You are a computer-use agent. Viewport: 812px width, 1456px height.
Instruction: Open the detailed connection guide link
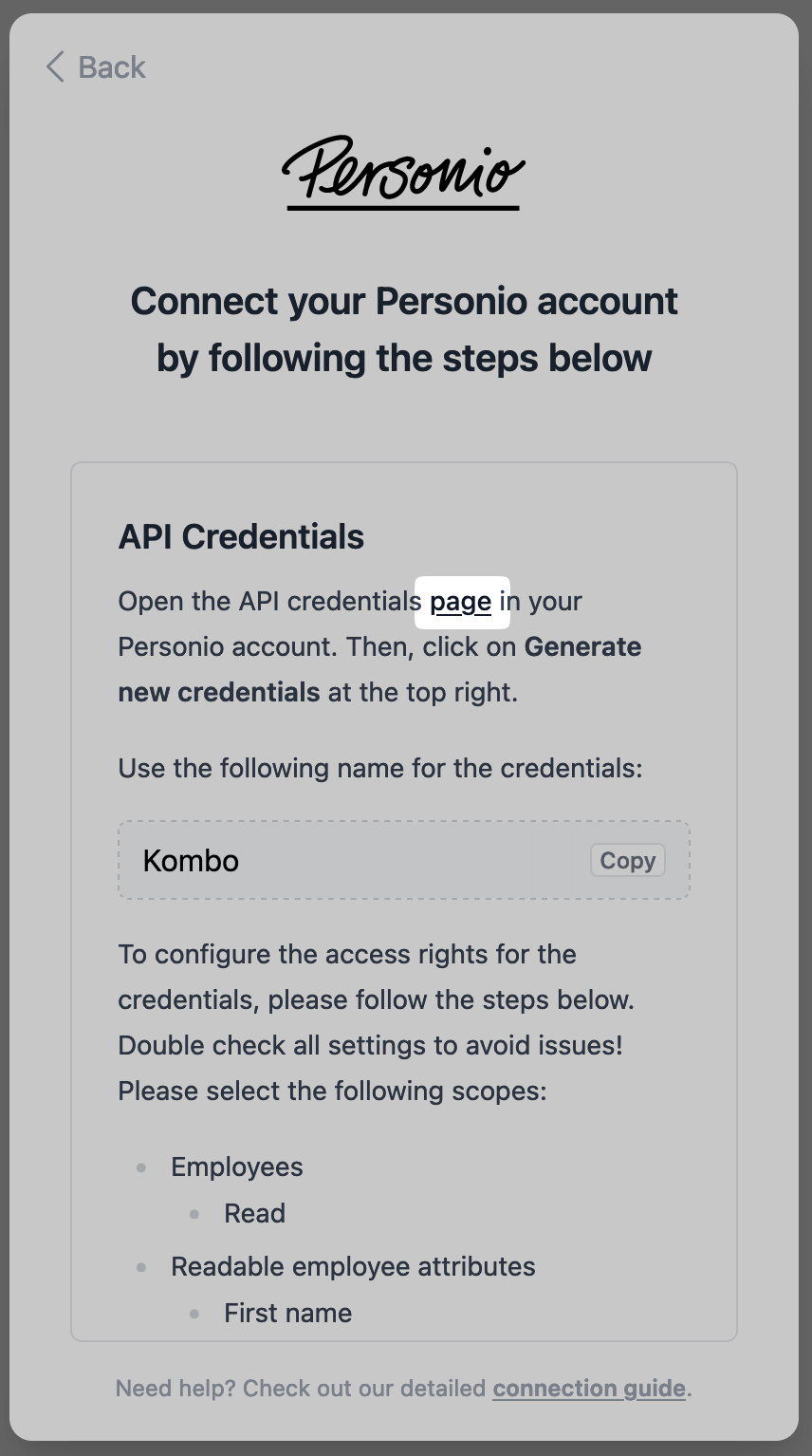tap(588, 1388)
